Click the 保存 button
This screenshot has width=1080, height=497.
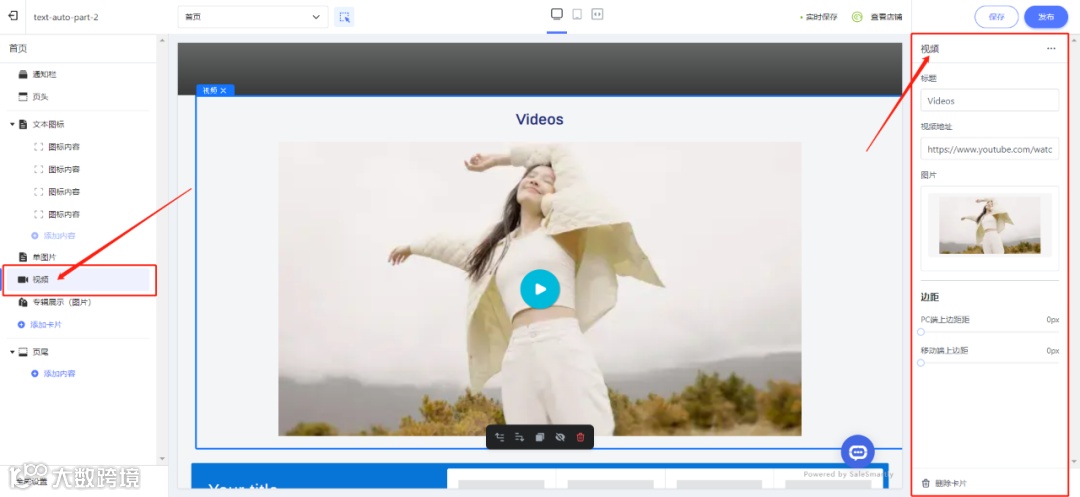click(996, 17)
